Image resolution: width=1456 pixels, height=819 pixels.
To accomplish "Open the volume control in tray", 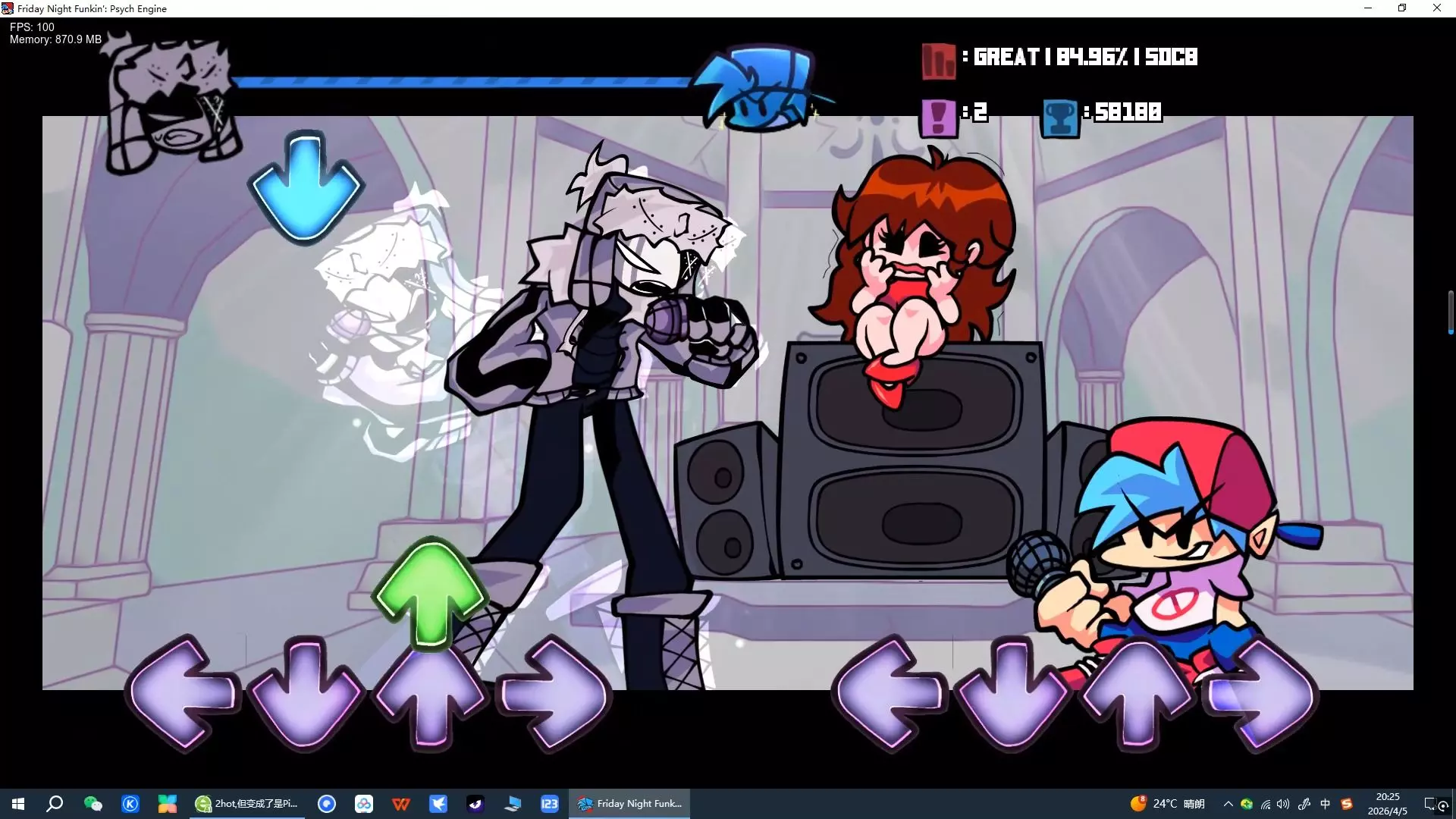I will (x=1283, y=804).
